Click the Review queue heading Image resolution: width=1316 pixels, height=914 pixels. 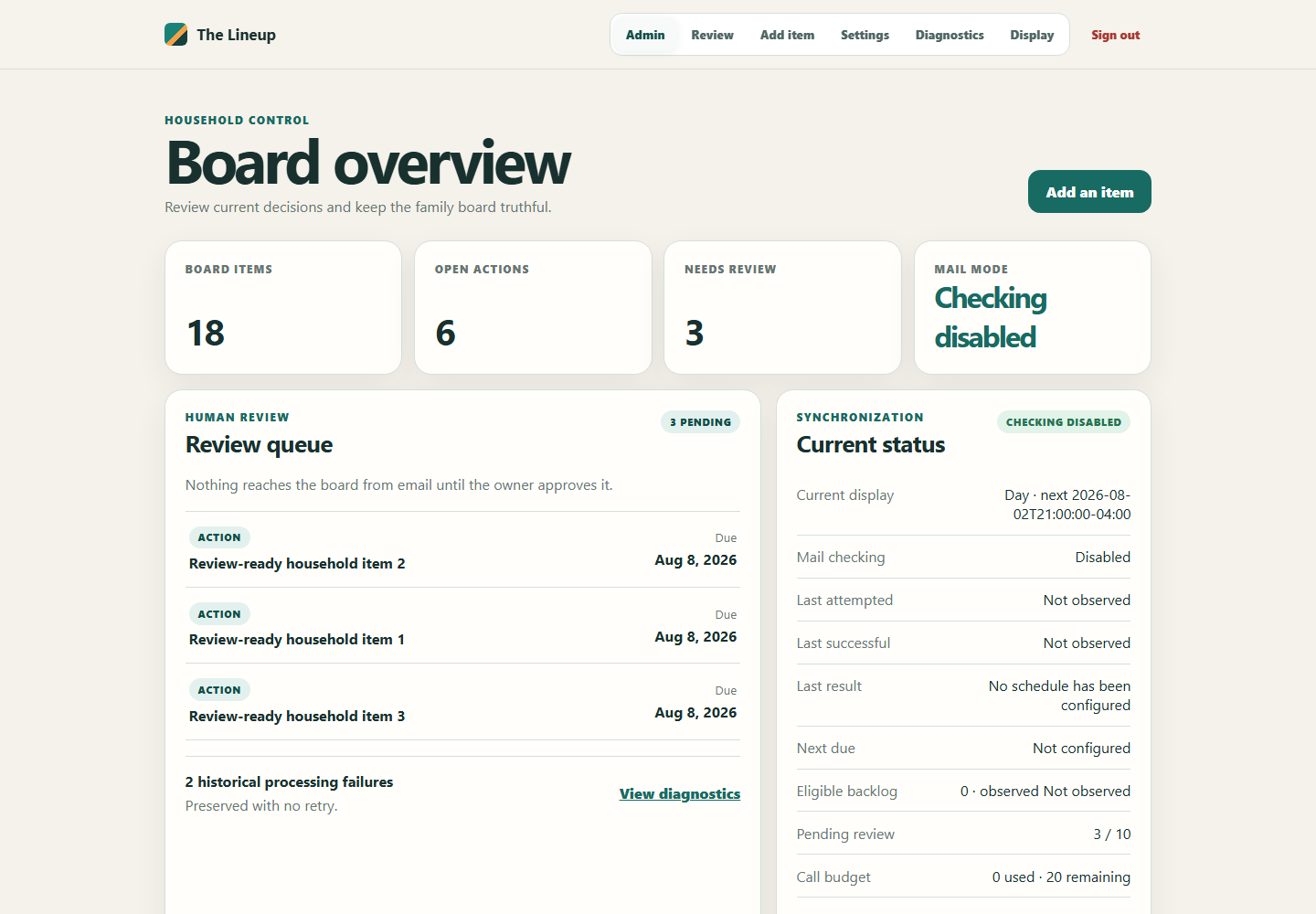tap(259, 445)
